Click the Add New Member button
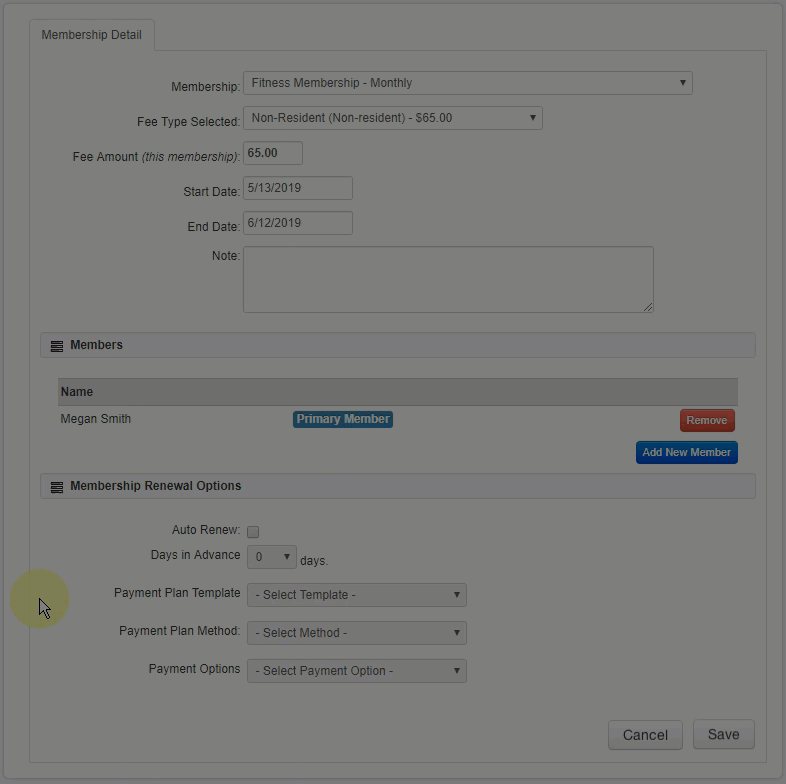 point(686,452)
